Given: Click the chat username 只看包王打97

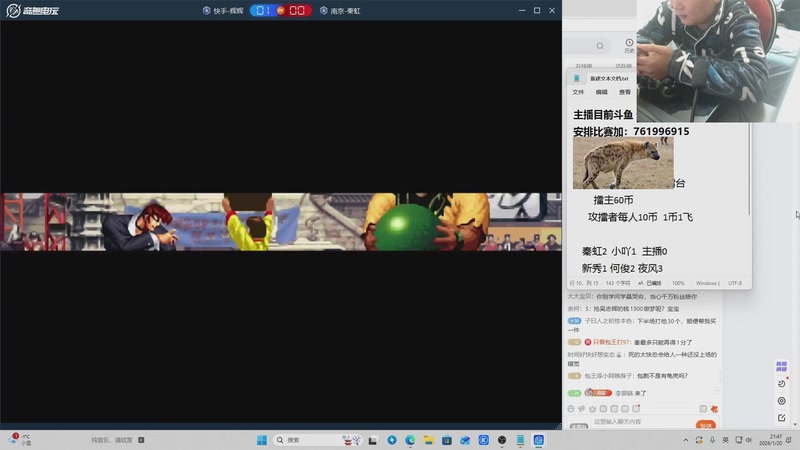Looking at the screenshot, I should click(x=612, y=342).
